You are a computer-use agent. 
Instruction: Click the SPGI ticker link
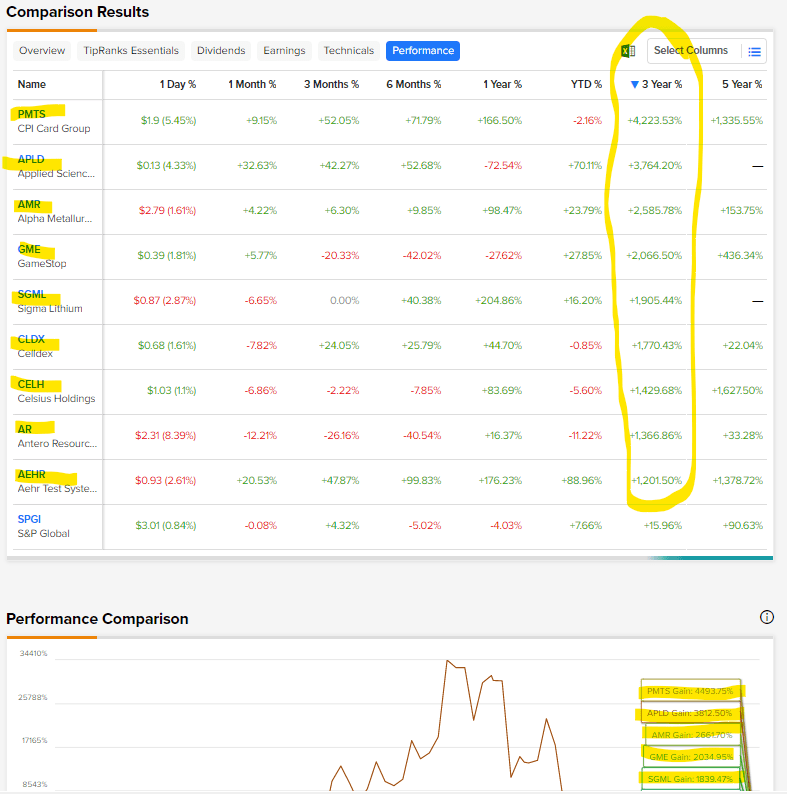[30, 519]
